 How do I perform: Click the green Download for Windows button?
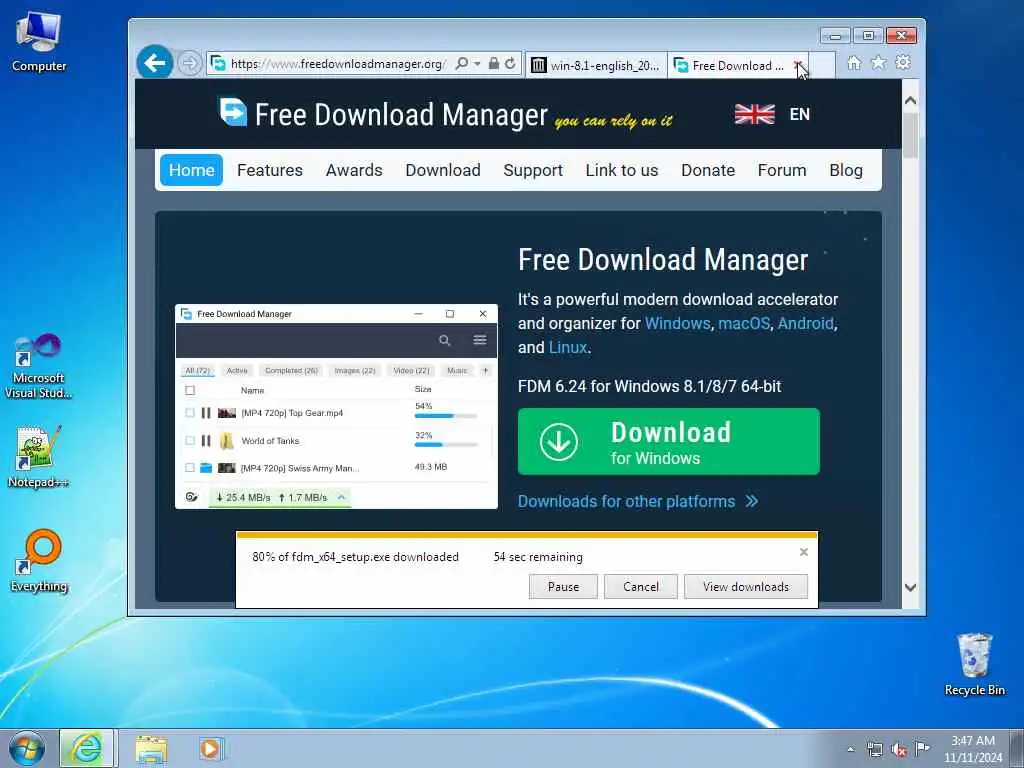[668, 441]
